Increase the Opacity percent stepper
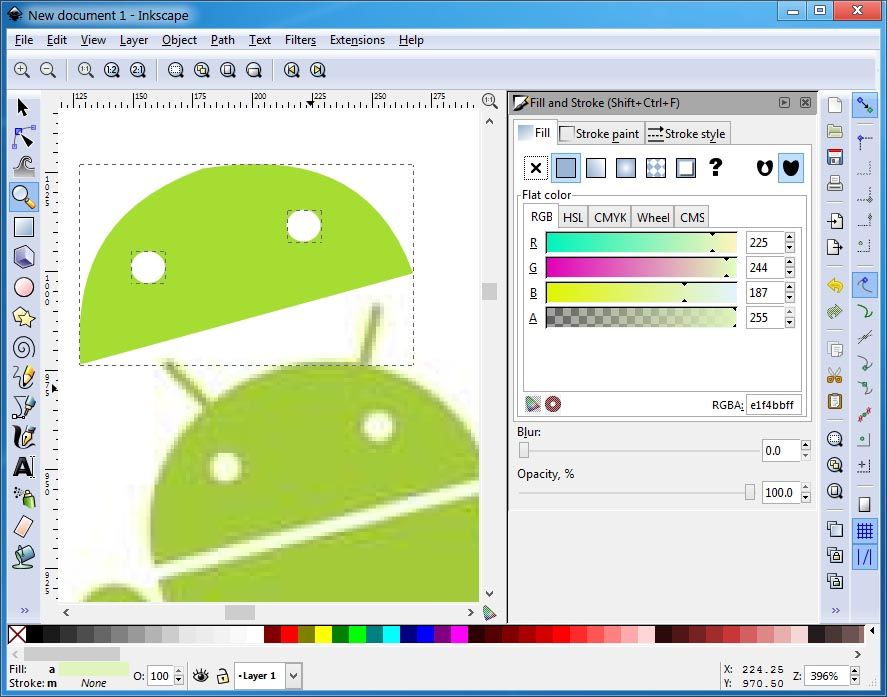This screenshot has width=887, height=697. (806, 487)
